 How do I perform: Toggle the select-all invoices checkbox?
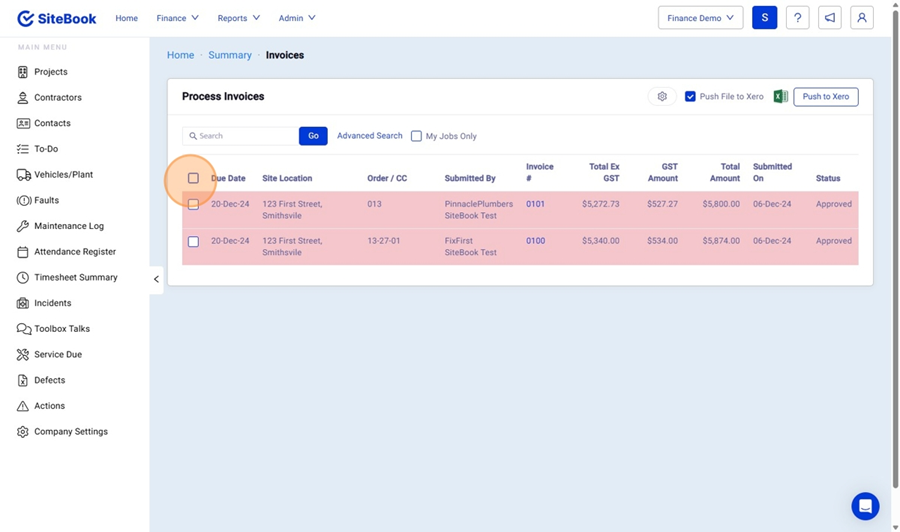(193, 178)
